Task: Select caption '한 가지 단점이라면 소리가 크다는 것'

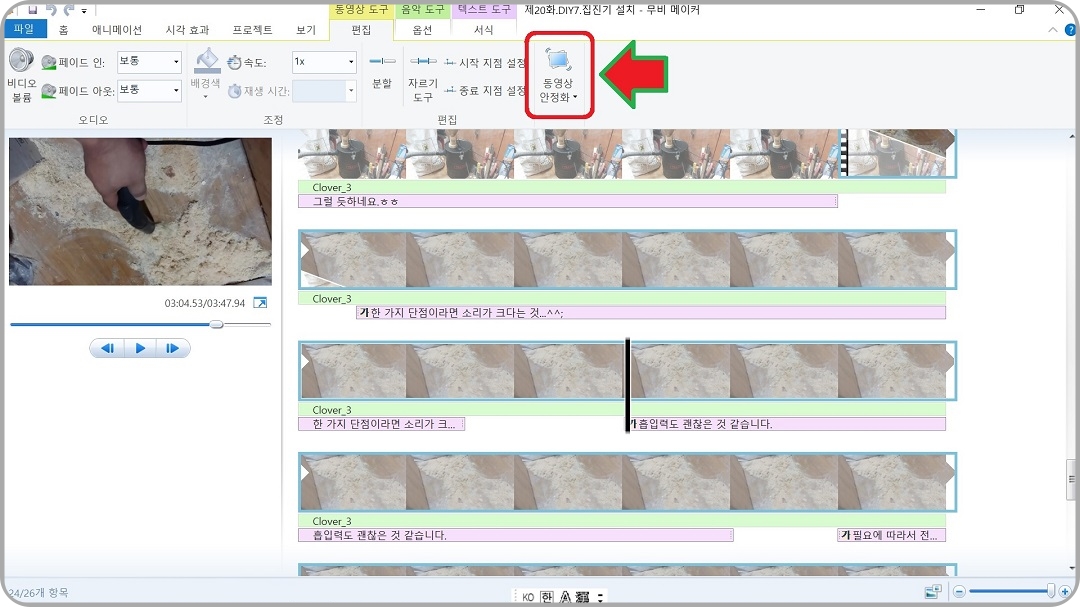Action: pos(651,313)
